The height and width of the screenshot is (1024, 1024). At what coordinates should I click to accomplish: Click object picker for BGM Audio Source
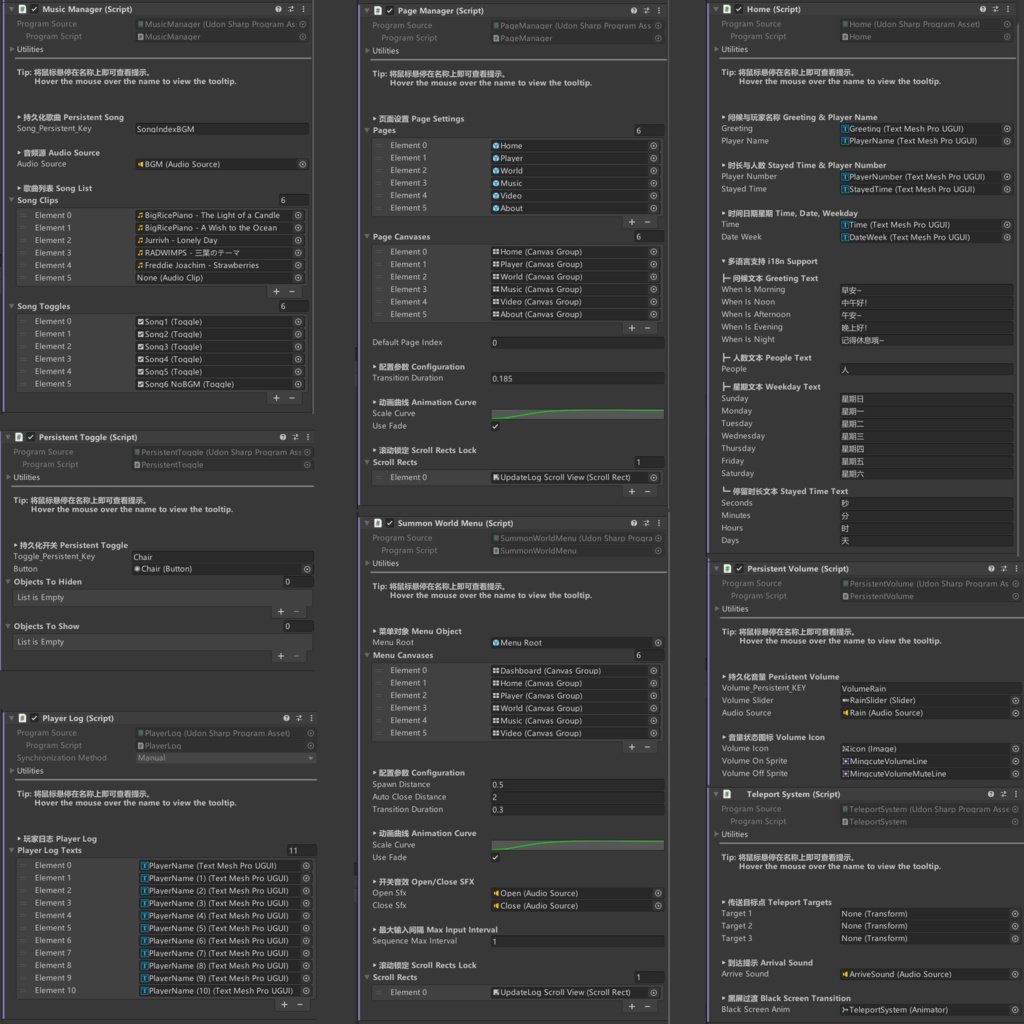point(302,164)
